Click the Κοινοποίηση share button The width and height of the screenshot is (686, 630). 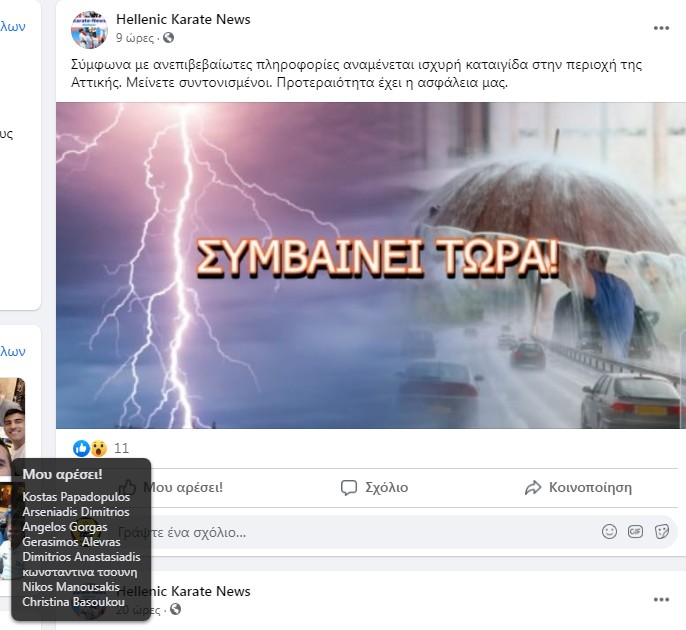point(578,487)
